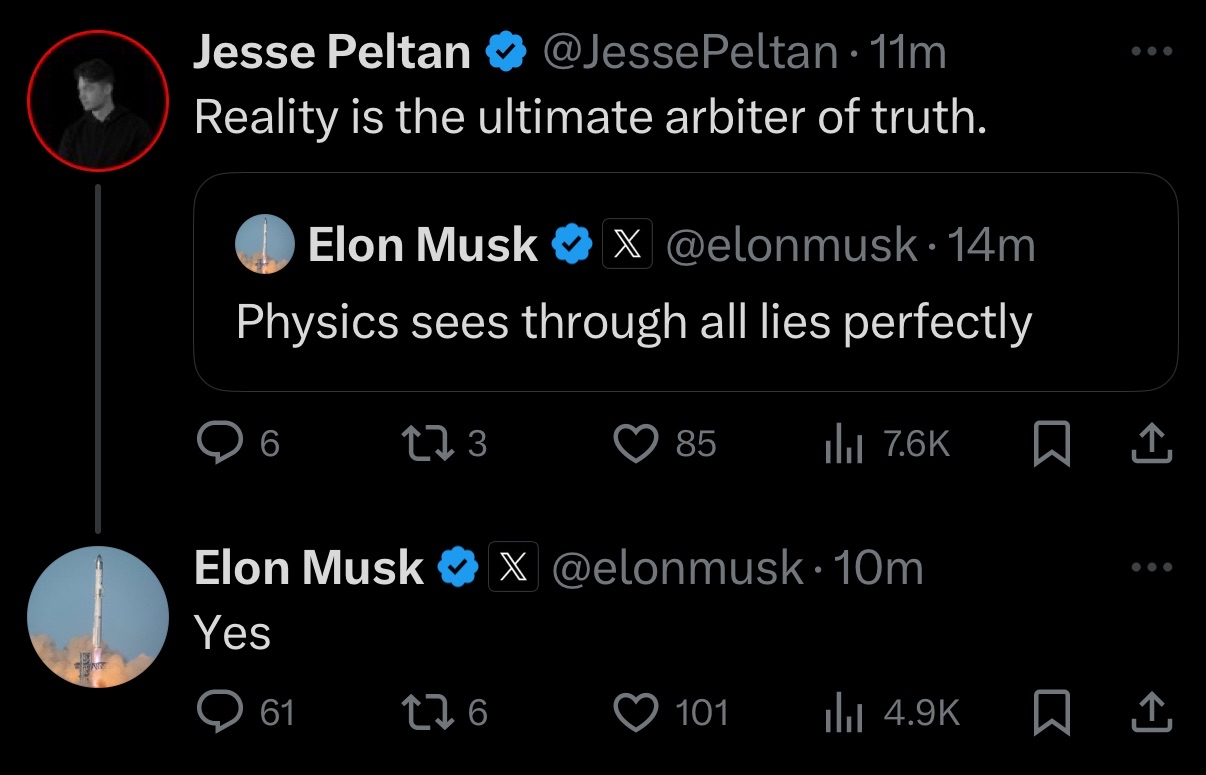Screen dimensions: 1206x775
Task: Open the X affiliate badge beside the reply's Elon Musk name
Action: 514,568
